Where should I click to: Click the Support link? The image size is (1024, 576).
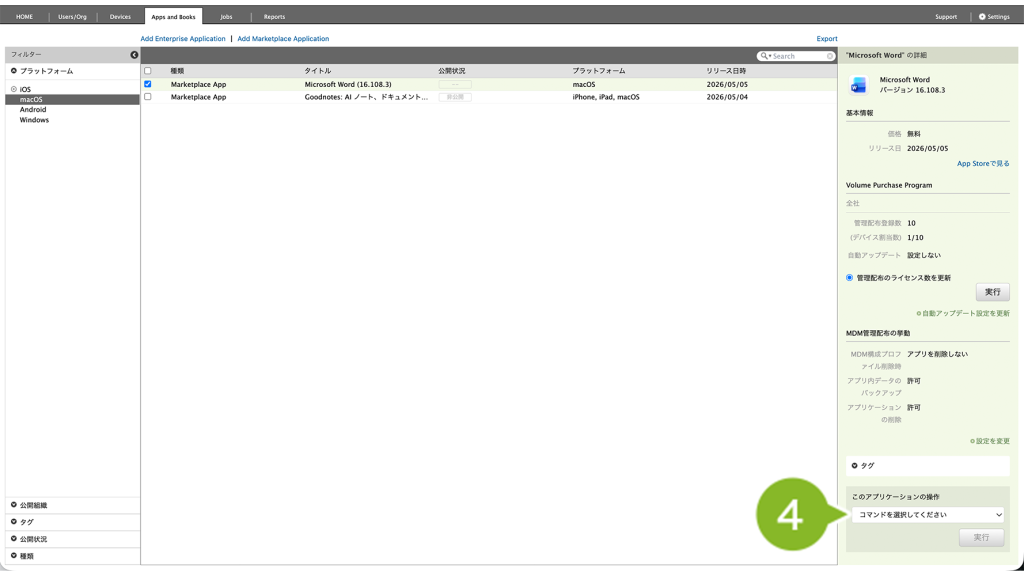[946, 17]
